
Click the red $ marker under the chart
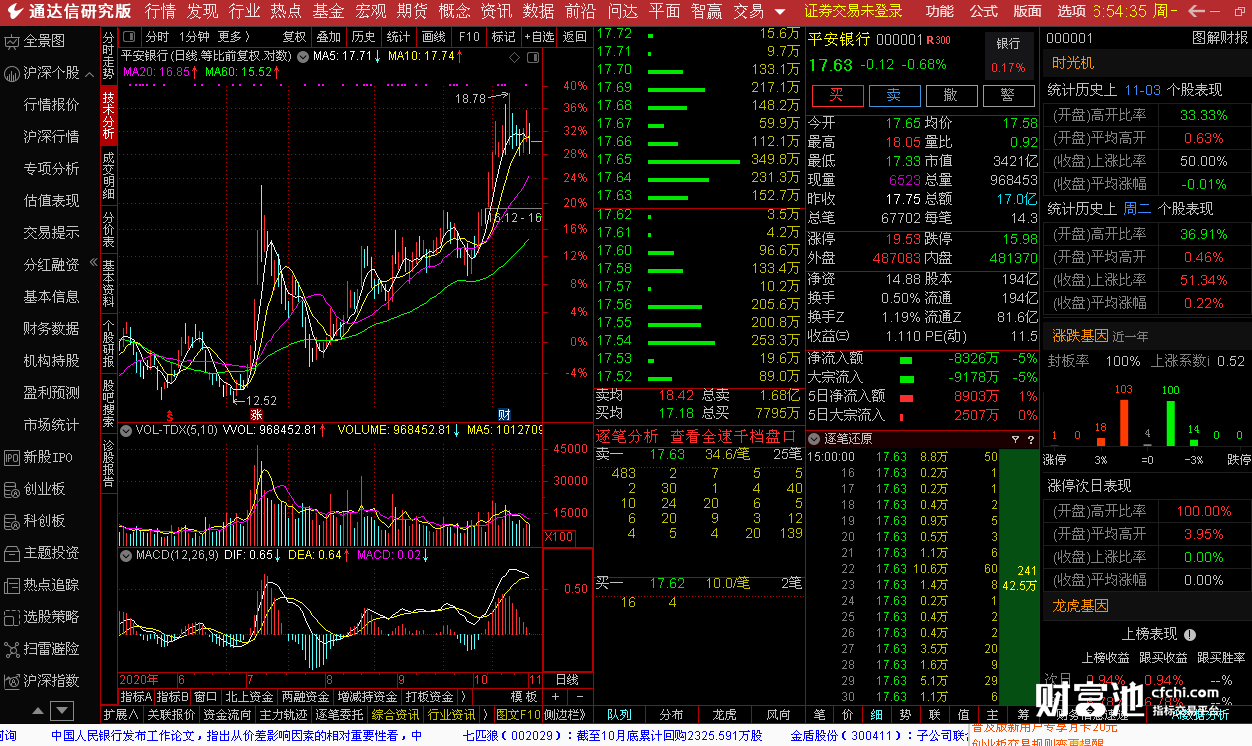[x=170, y=414]
